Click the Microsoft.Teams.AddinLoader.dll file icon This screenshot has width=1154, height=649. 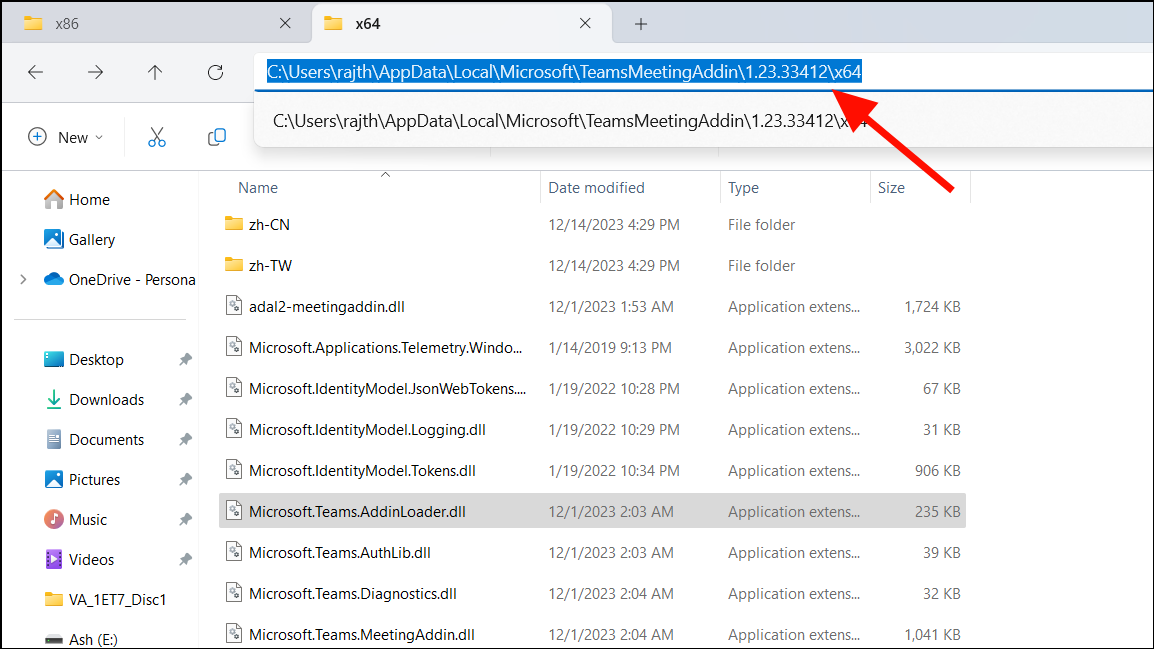tap(234, 510)
